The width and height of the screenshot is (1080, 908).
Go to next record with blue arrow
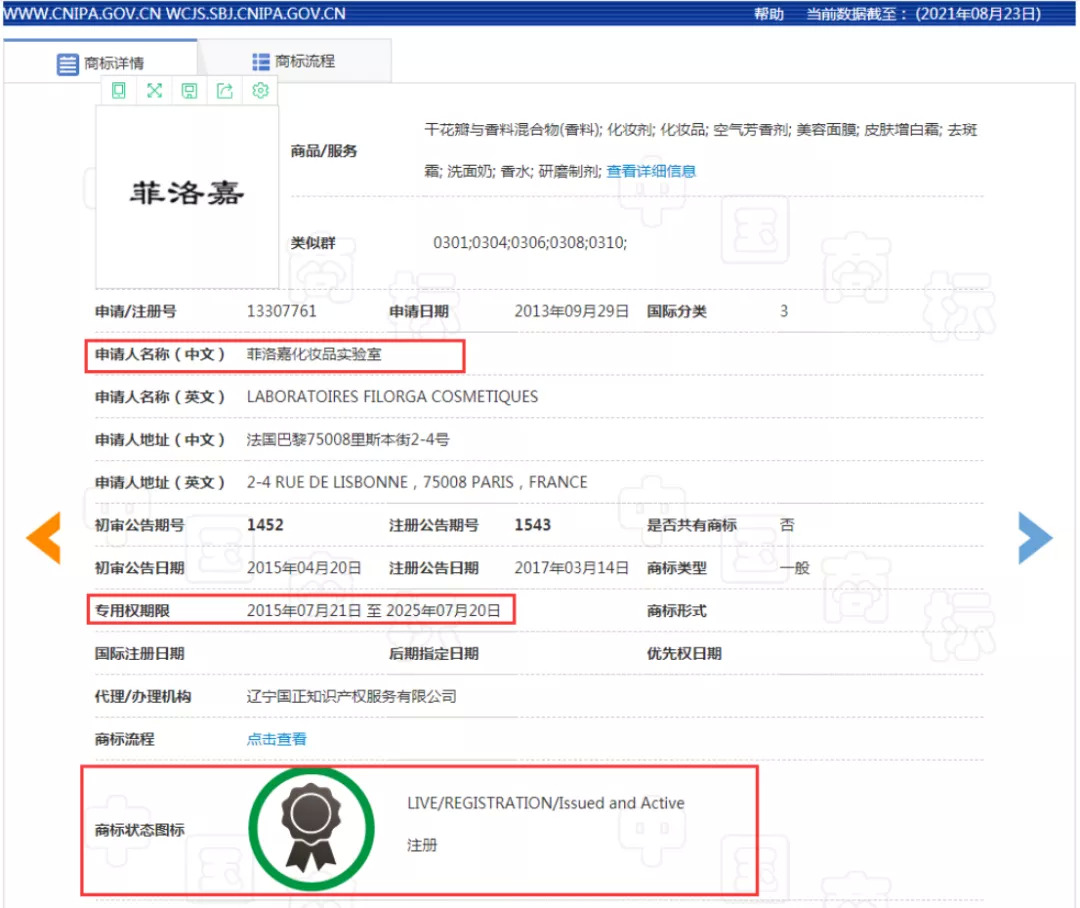click(1035, 537)
